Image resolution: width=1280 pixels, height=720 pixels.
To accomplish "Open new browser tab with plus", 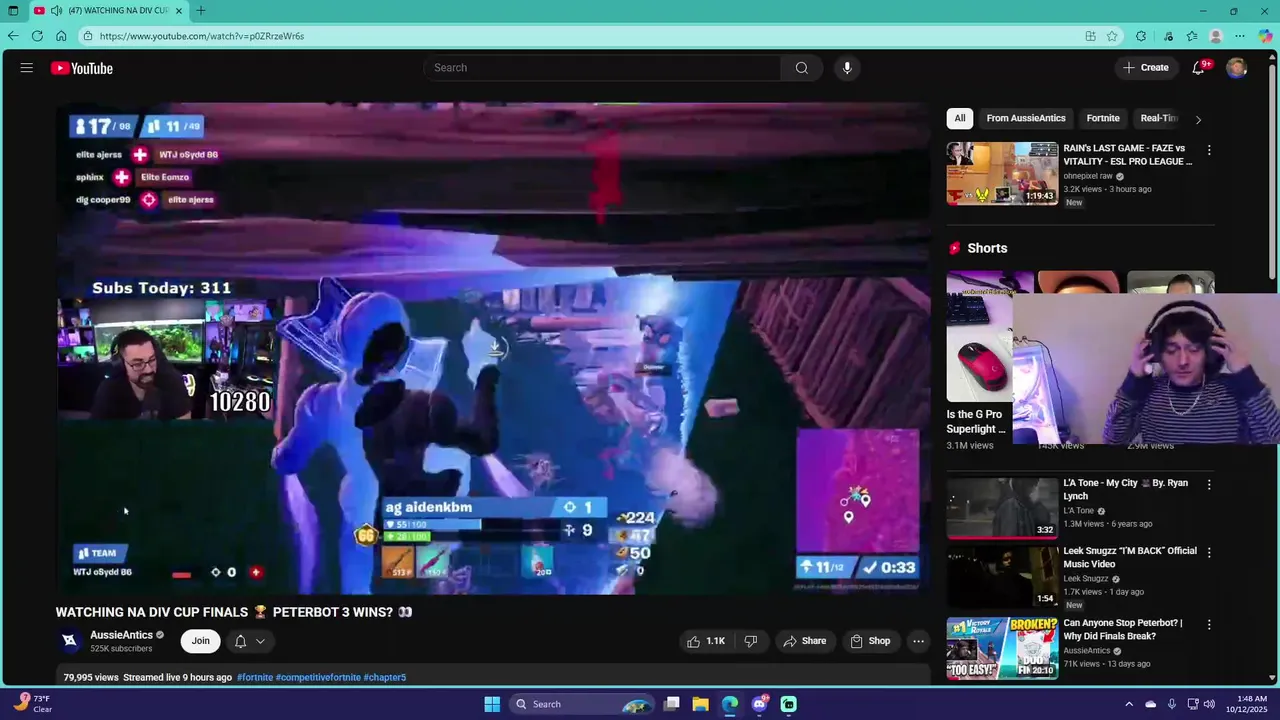I will (x=201, y=11).
